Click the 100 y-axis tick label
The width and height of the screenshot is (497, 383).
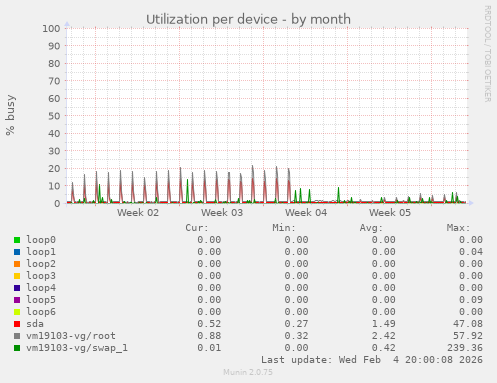click(51, 28)
